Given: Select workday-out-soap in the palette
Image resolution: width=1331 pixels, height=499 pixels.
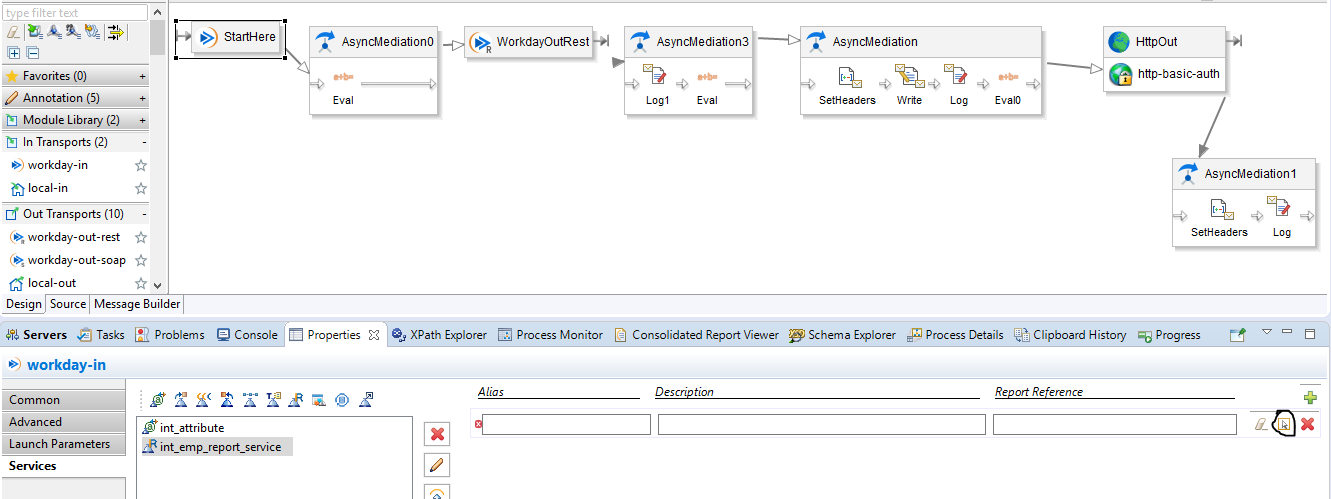Looking at the screenshot, I should click(x=77, y=260).
